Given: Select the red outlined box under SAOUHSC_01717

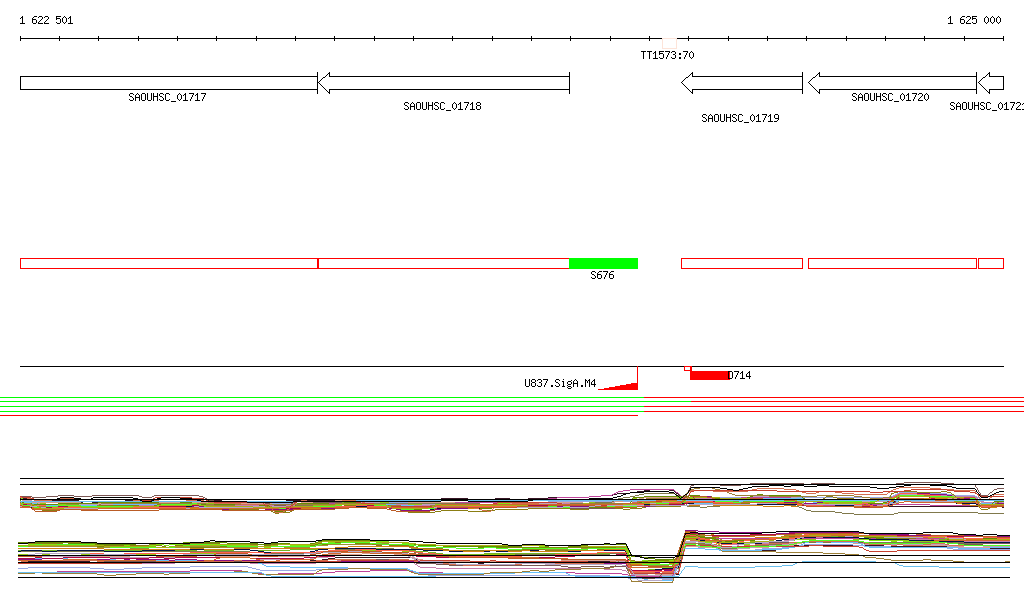Looking at the screenshot, I should coord(168,263).
